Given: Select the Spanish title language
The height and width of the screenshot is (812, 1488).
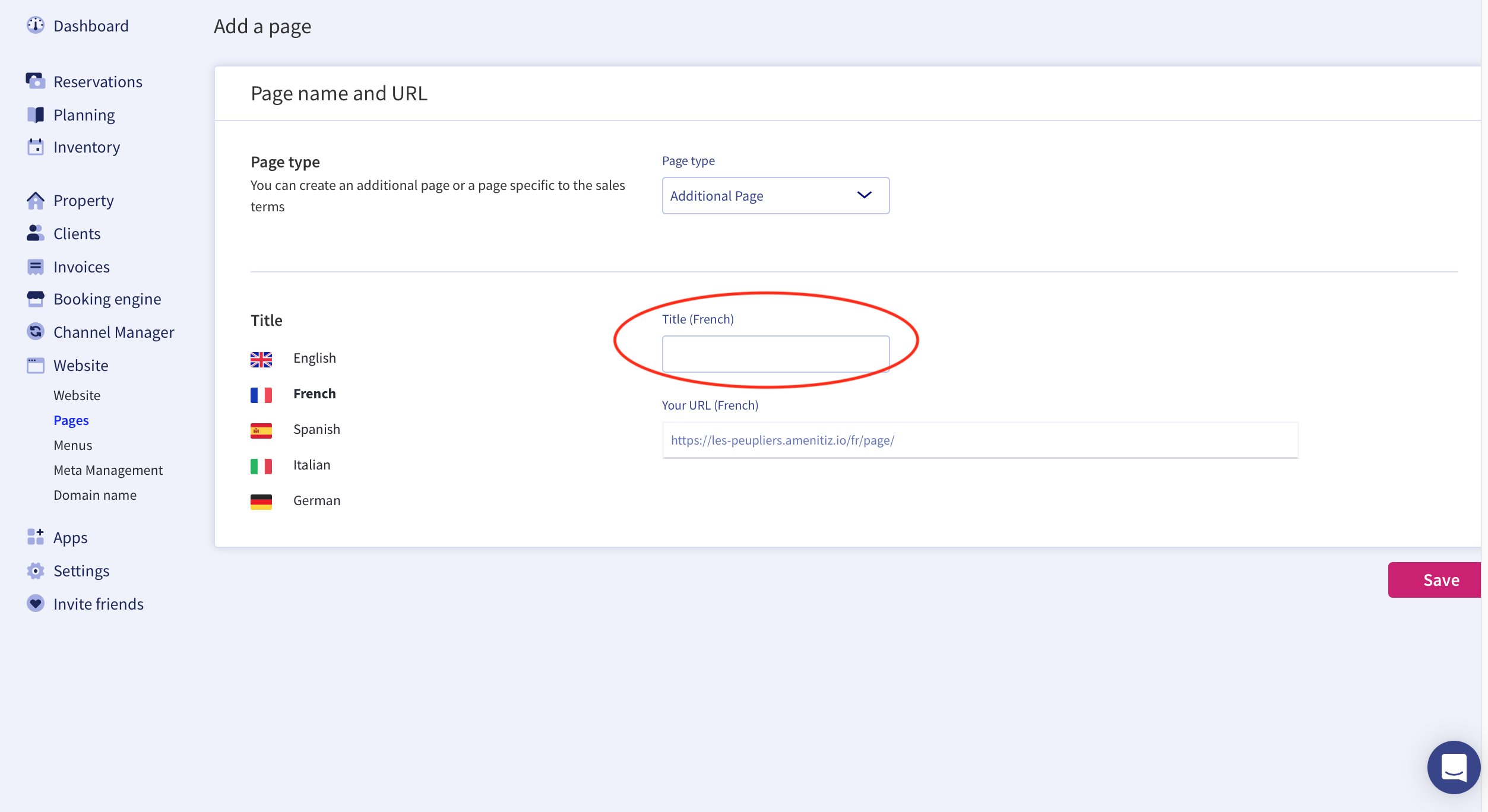Looking at the screenshot, I should coord(316,429).
